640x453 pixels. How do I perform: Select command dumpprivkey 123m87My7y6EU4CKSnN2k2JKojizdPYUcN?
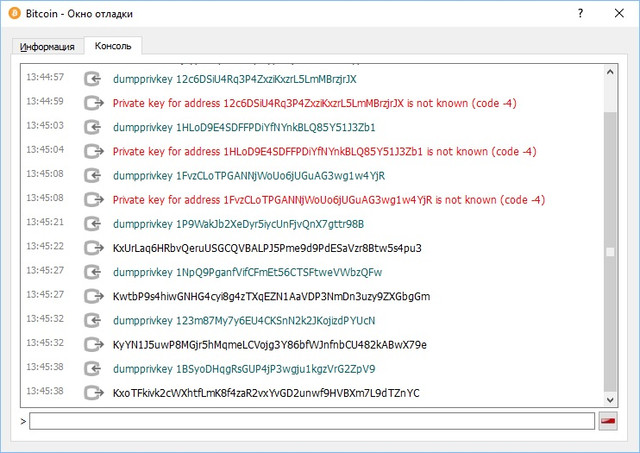click(244, 321)
